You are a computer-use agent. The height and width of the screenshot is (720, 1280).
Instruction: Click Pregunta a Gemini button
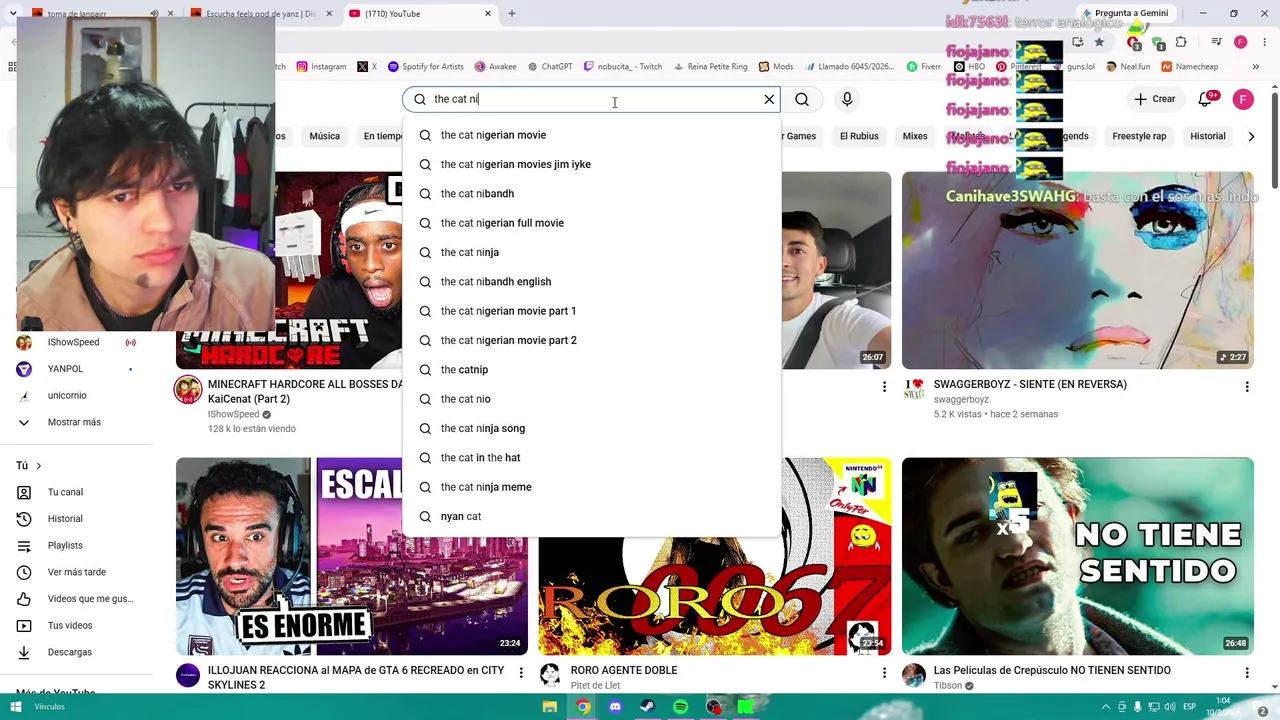pyautogui.click(x=1125, y=13)
